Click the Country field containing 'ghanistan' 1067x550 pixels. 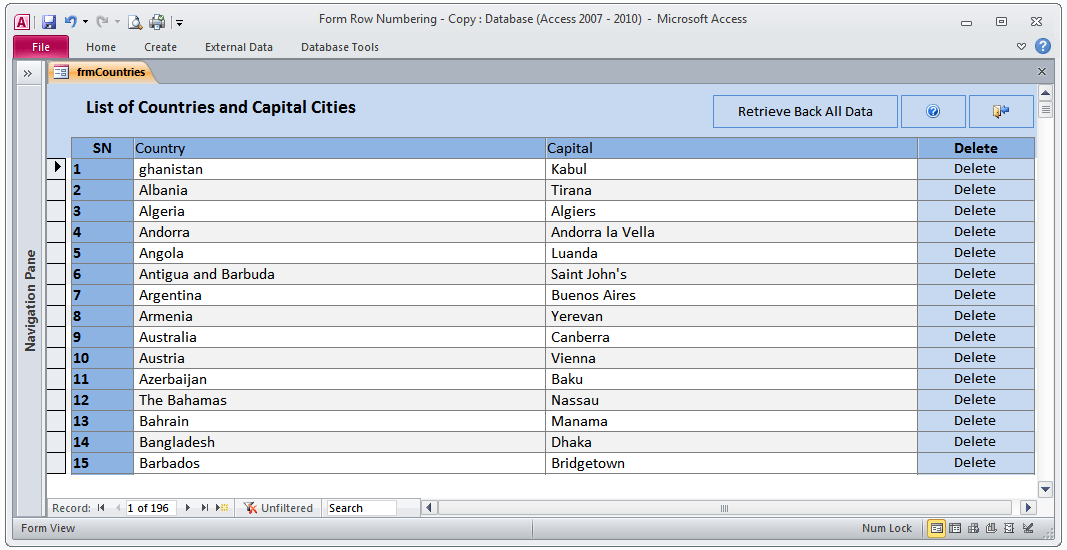[340, 169]
